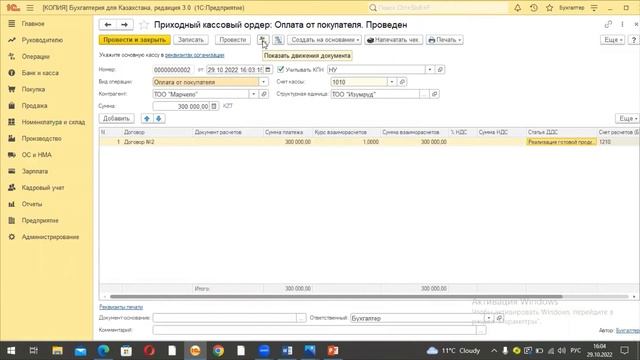This screenshot has width=640, height=360.
Task: Expand Вид операции dropdown
Action: coord(263,82)
